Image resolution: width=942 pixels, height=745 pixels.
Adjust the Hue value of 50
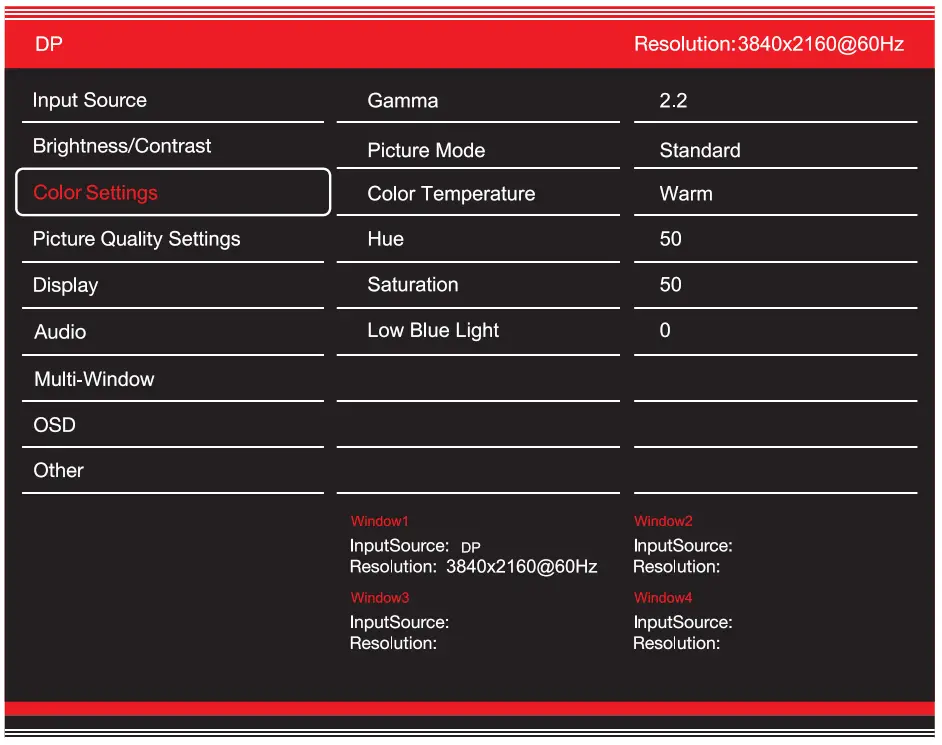(x=670, y=239)
